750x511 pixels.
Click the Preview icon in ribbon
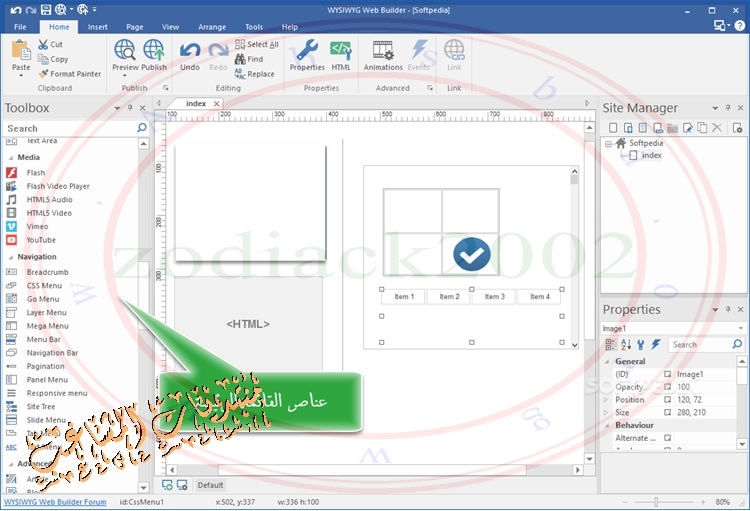[125, 50]
